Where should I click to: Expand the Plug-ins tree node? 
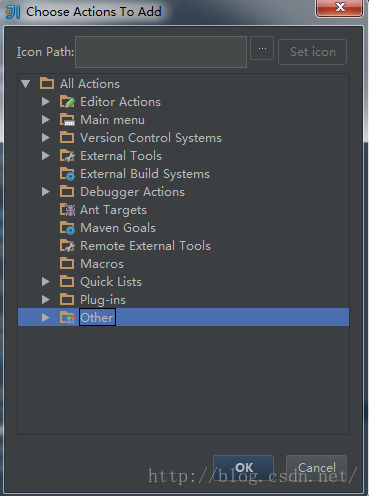46,299
